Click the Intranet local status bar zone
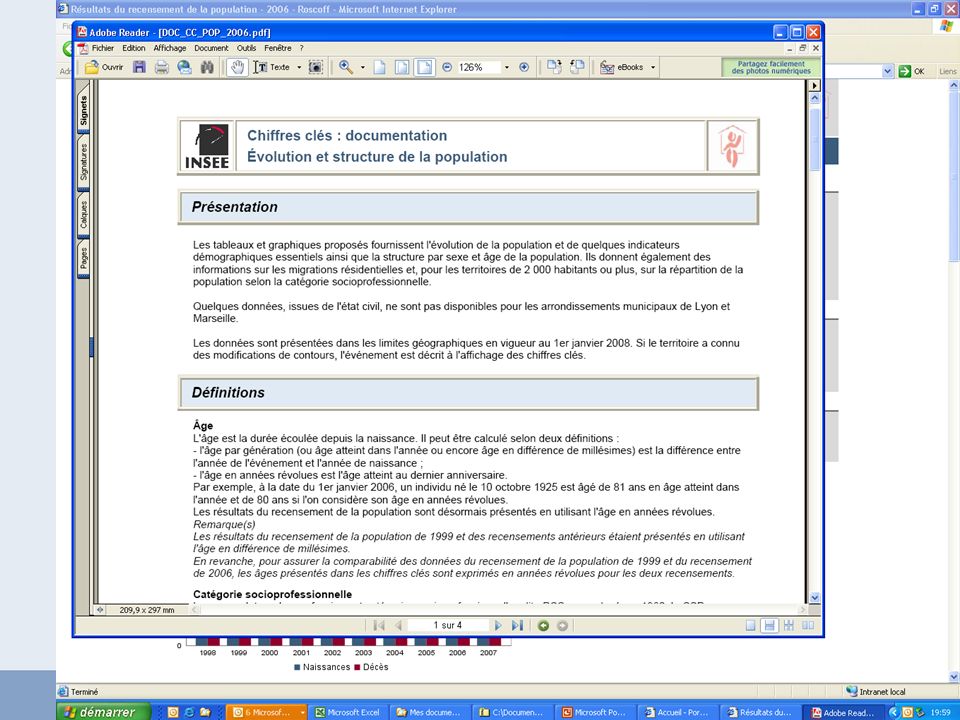This screenshot has height=720, width=960. pyautogui.click(x=876, y=691)
